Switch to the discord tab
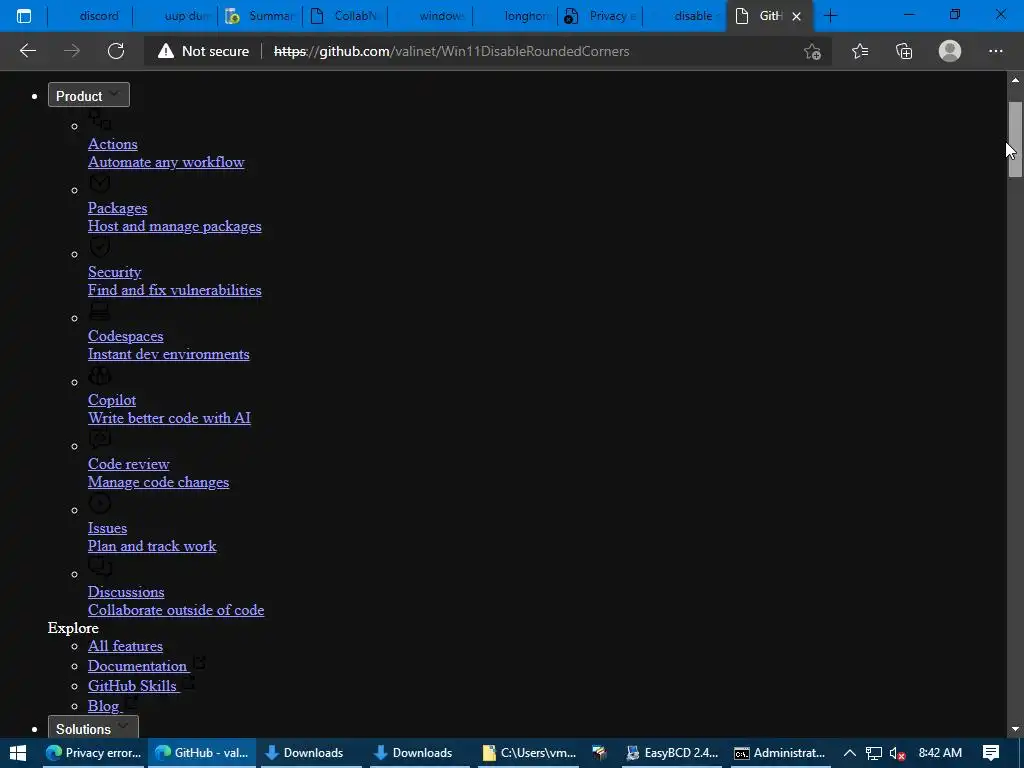Viewport: 1024px width, 768px height. click(89, 16)
